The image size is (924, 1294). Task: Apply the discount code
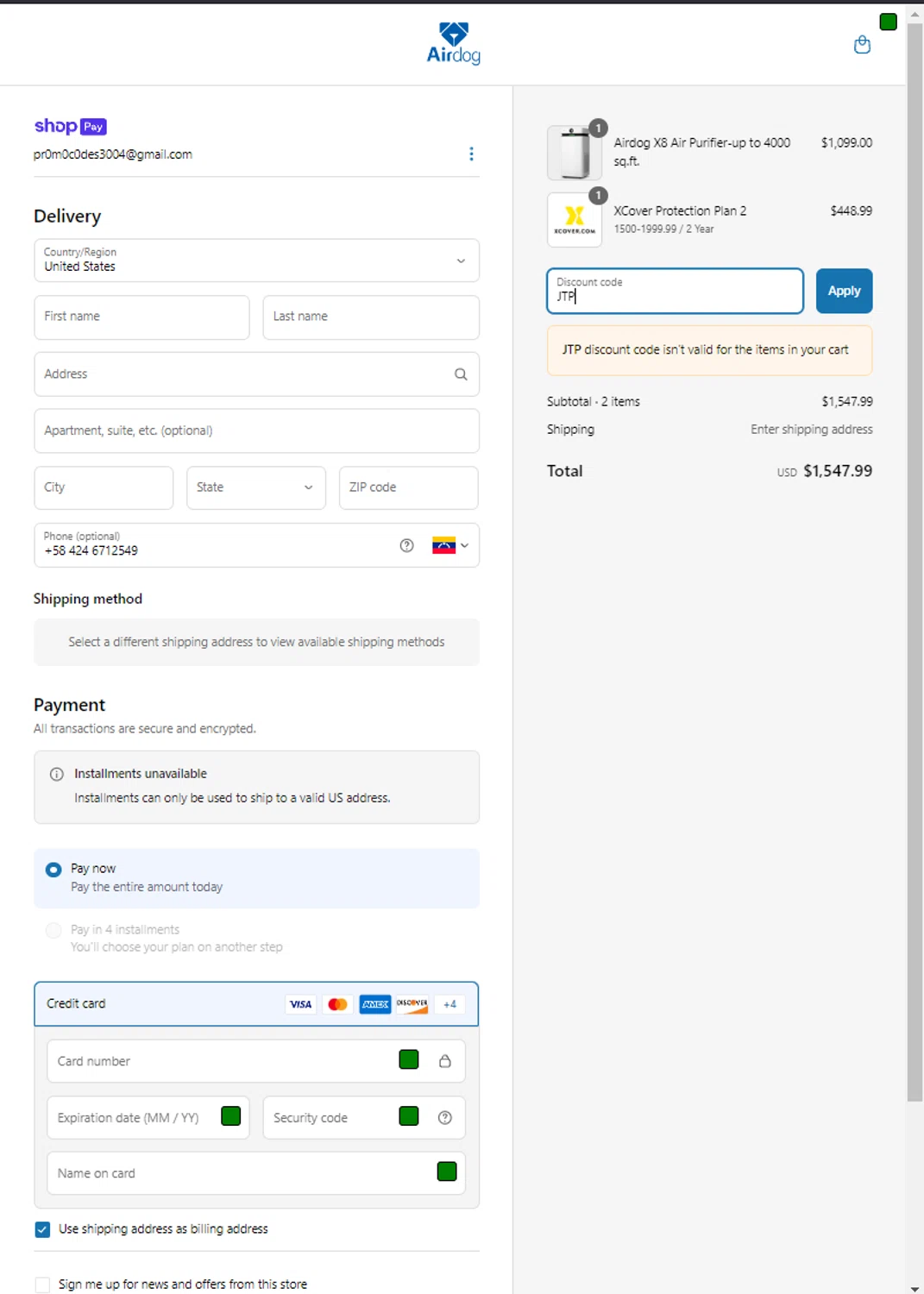pos(845,291)
